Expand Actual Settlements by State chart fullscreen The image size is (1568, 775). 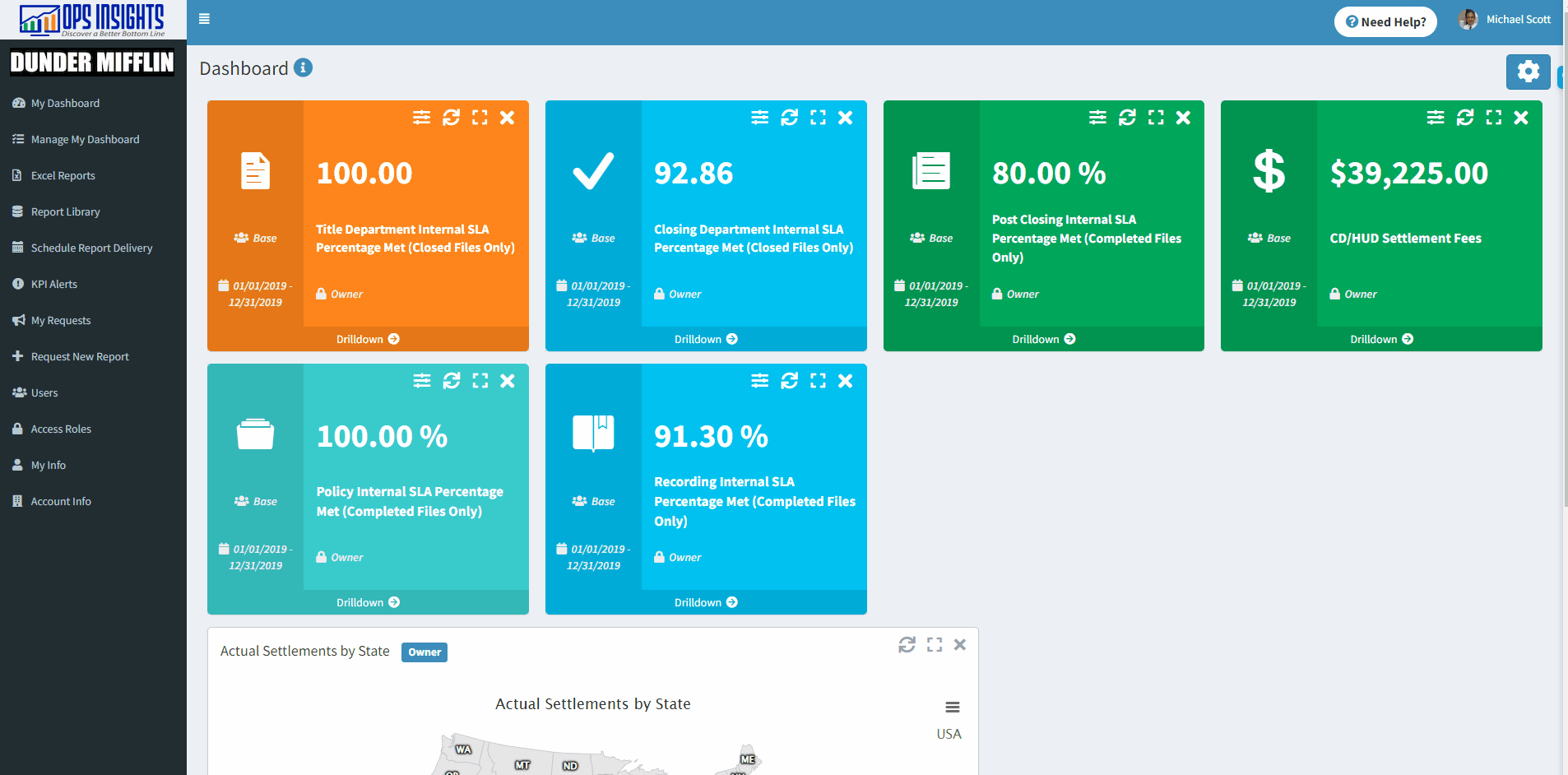tap(935, 645)
